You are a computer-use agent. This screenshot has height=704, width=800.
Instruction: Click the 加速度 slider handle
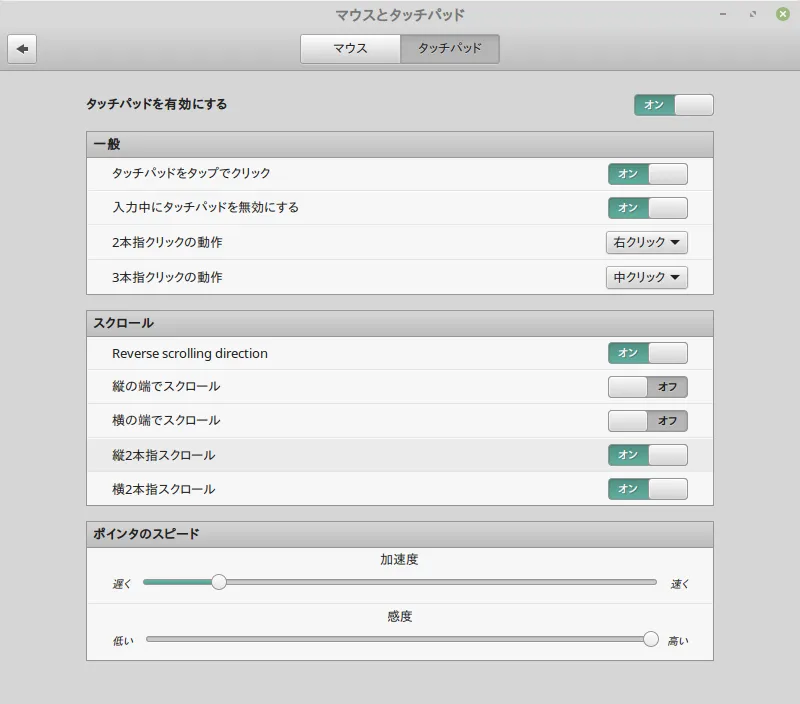[219, 581]
